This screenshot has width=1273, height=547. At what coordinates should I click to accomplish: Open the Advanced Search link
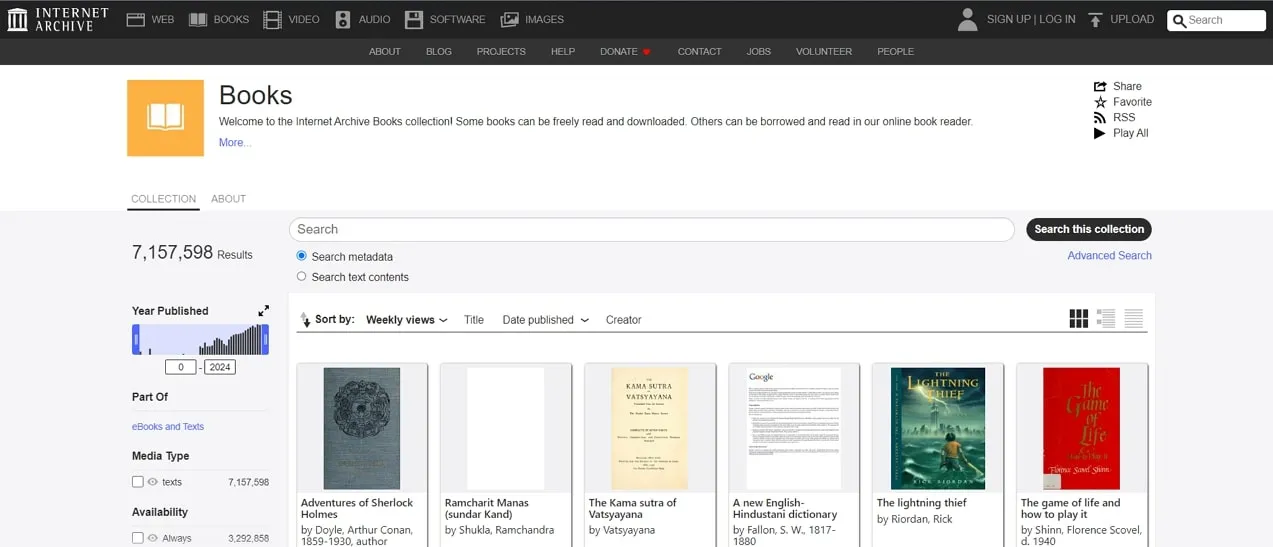[x=1109, y=256]
